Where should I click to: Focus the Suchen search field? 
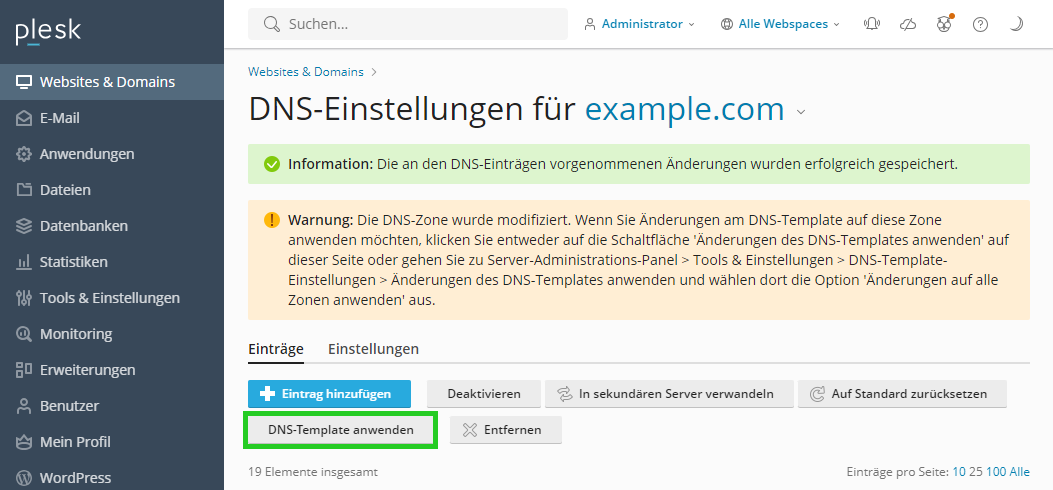pos(408,24)
